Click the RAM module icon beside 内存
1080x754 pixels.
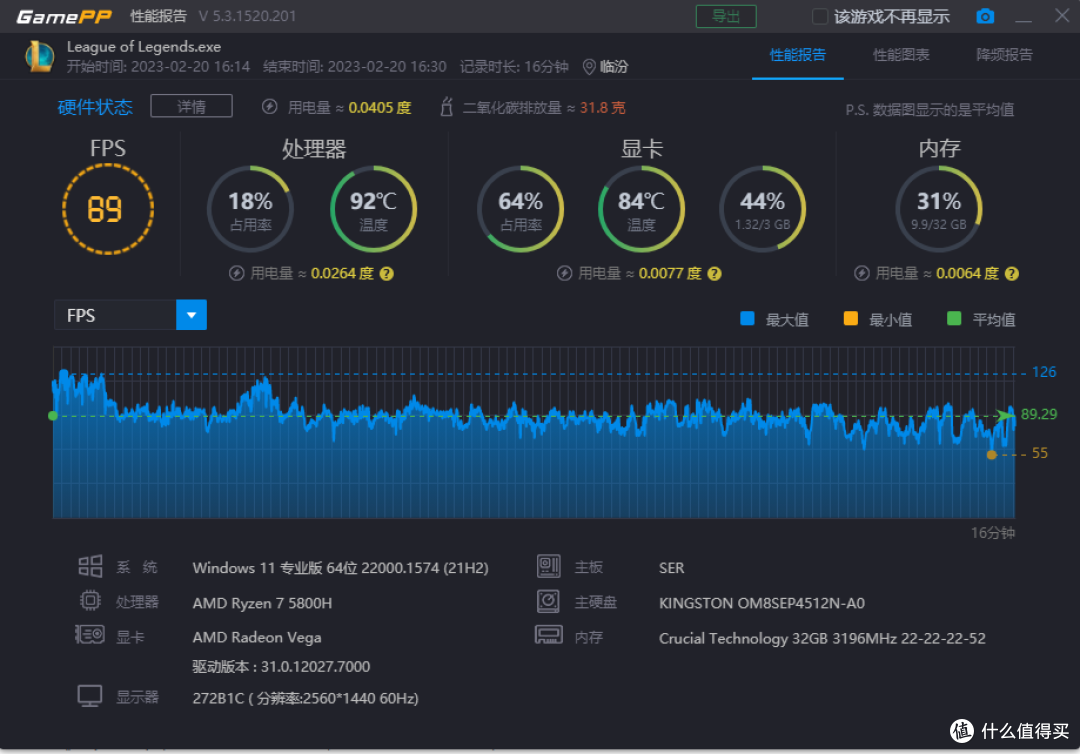pos(549,635)
